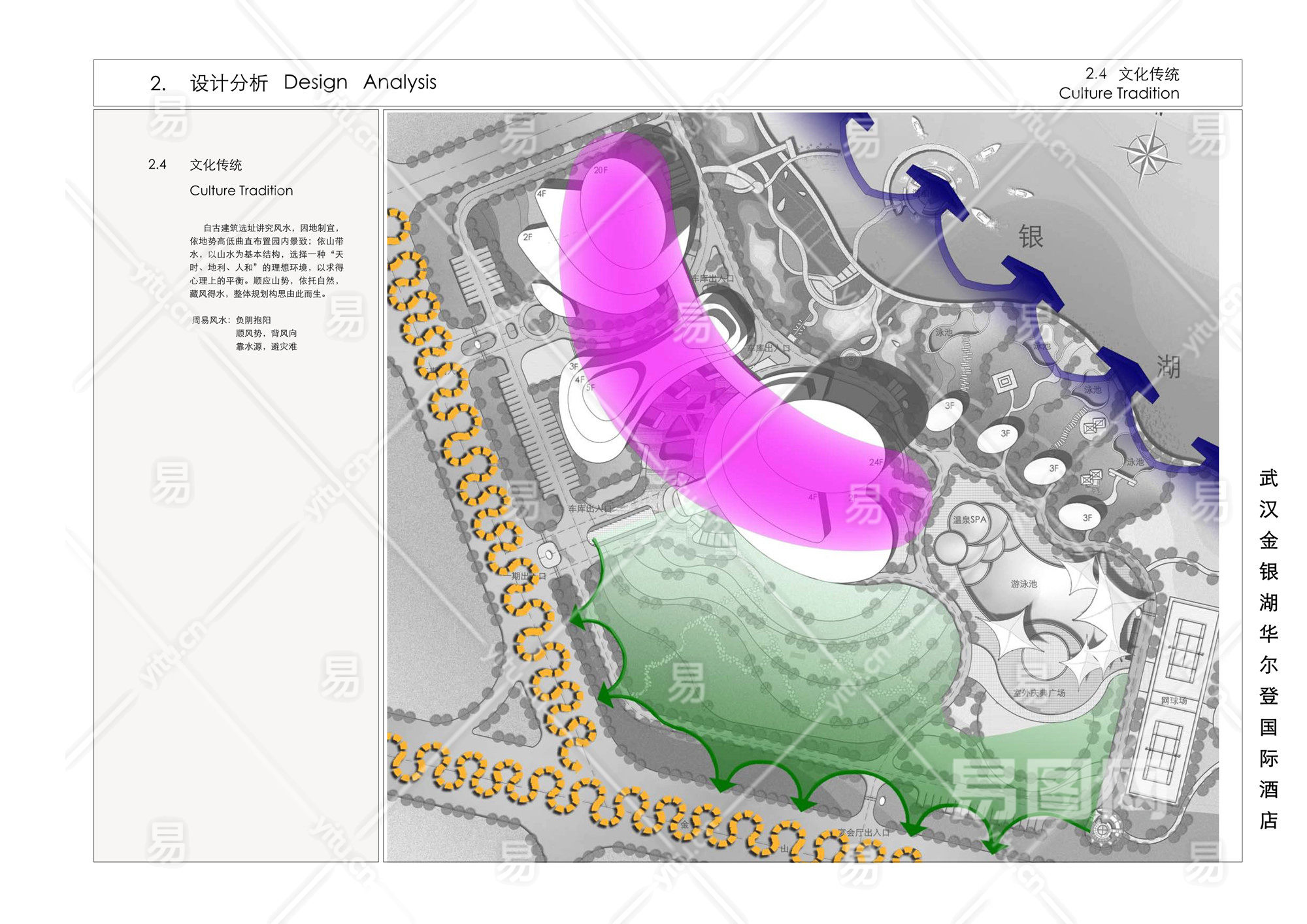Click the 温泉SPA label
1307x924 pixels.
point(969,520)
